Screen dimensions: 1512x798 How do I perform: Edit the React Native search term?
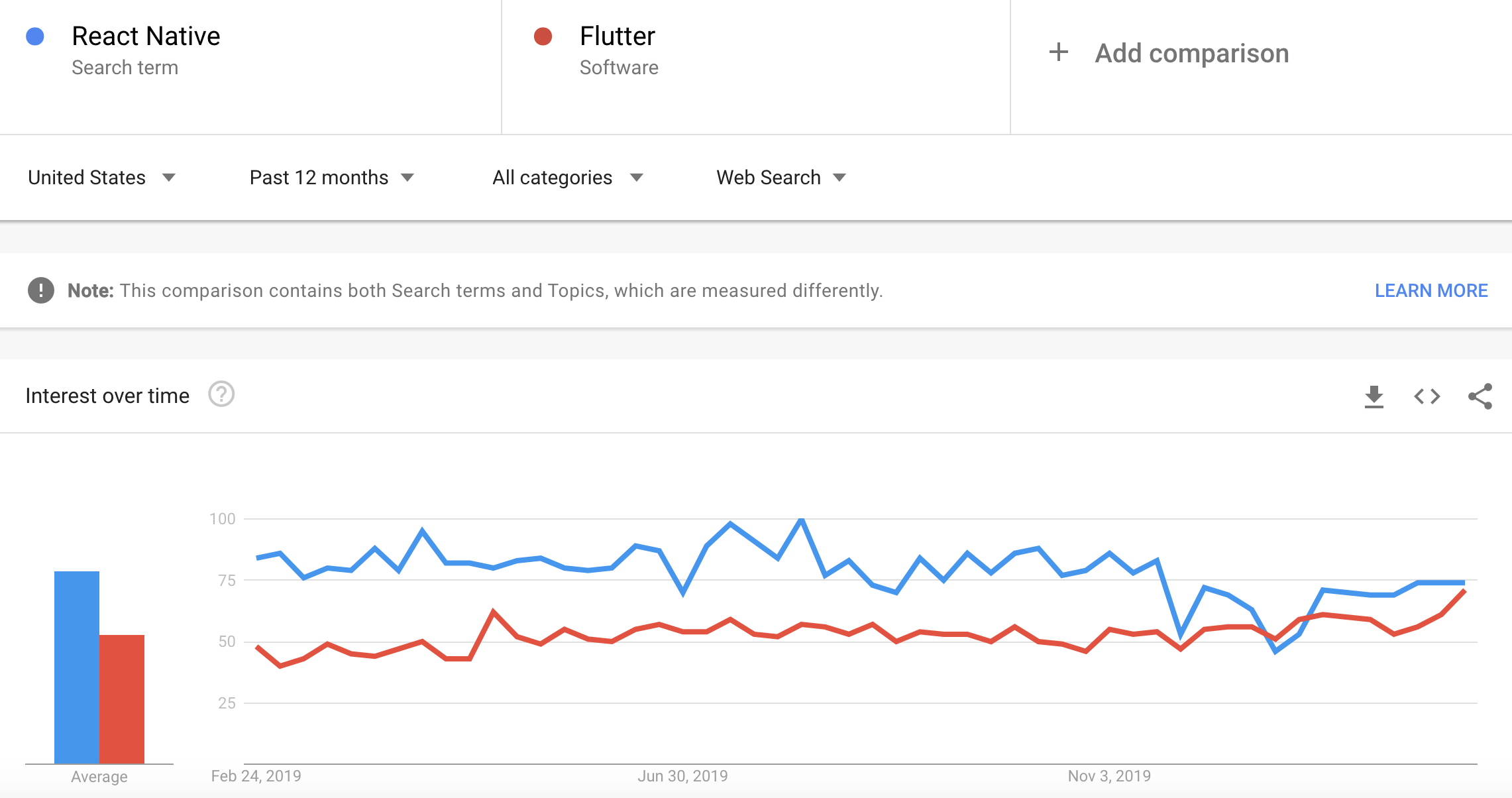click(146, 36)
